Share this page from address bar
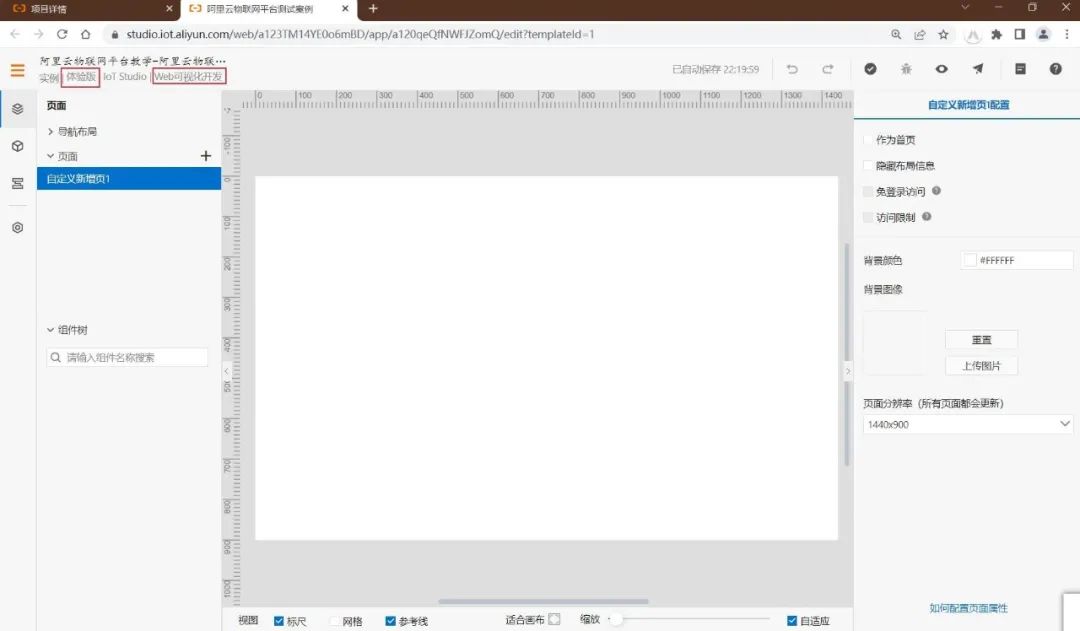 [x=920, y=34]
